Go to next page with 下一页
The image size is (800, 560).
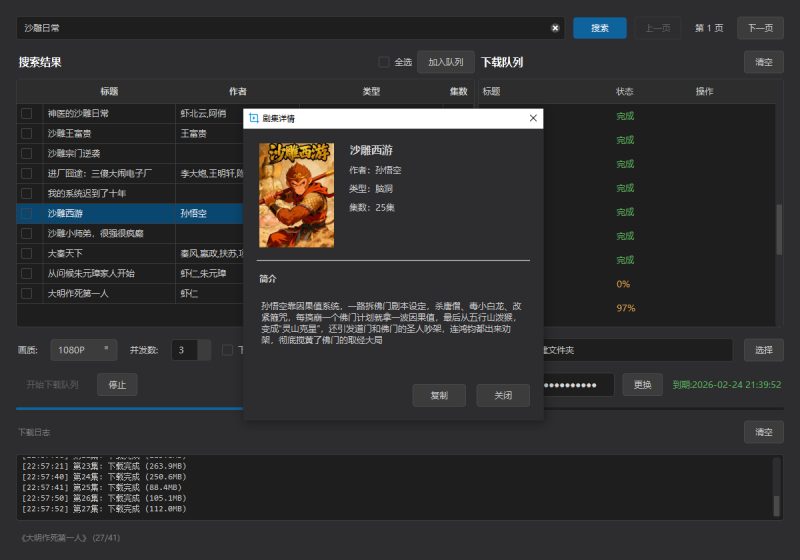click(760, 28)
